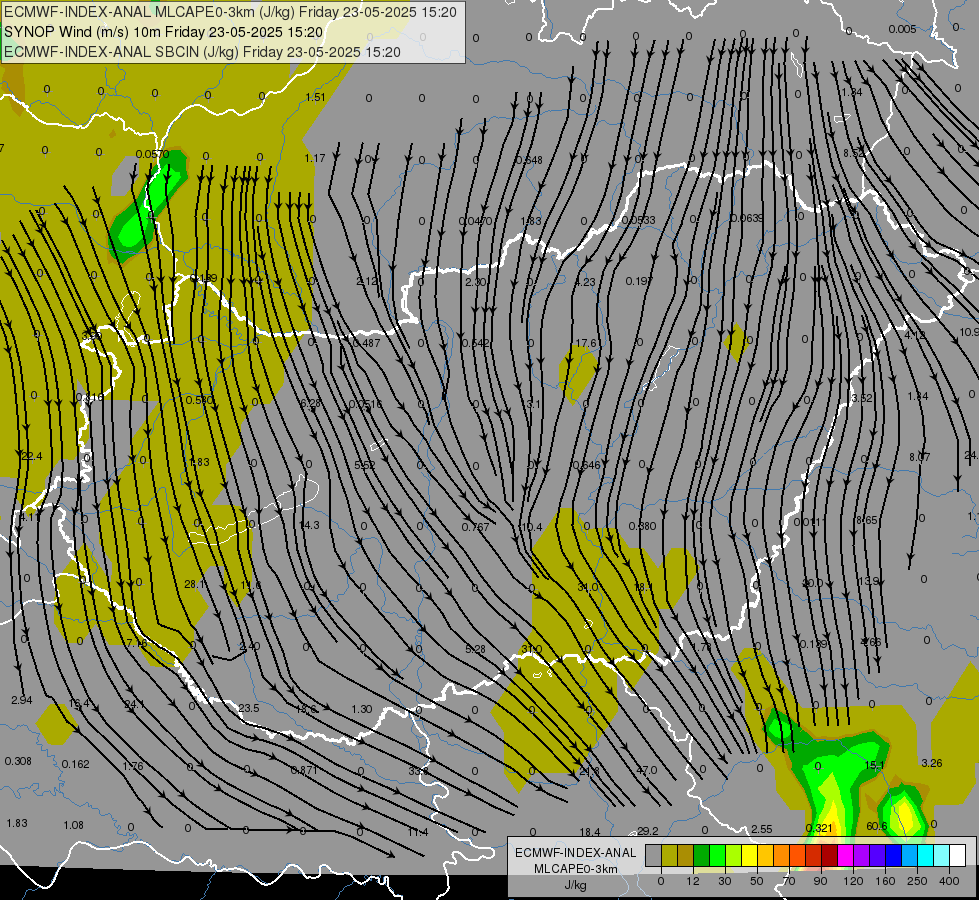Screen dimensions: 979x900
Task: Click the map value 0.162
Action: click(76, 764)
